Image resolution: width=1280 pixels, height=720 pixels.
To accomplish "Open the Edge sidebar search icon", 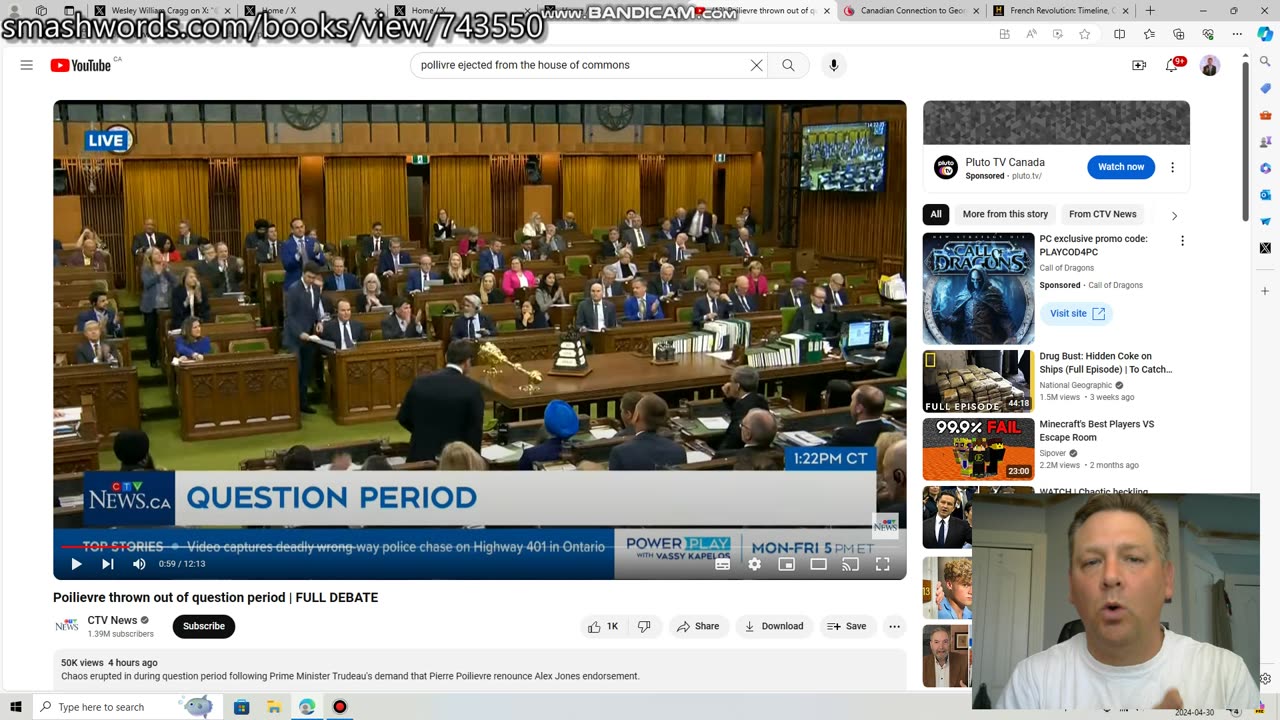I will [x=1265, y=62].
